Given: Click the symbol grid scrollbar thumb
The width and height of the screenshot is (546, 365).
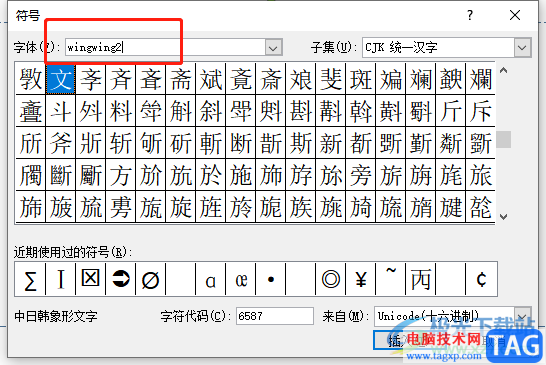Looking at the screenshot, I should click(504, 139).
